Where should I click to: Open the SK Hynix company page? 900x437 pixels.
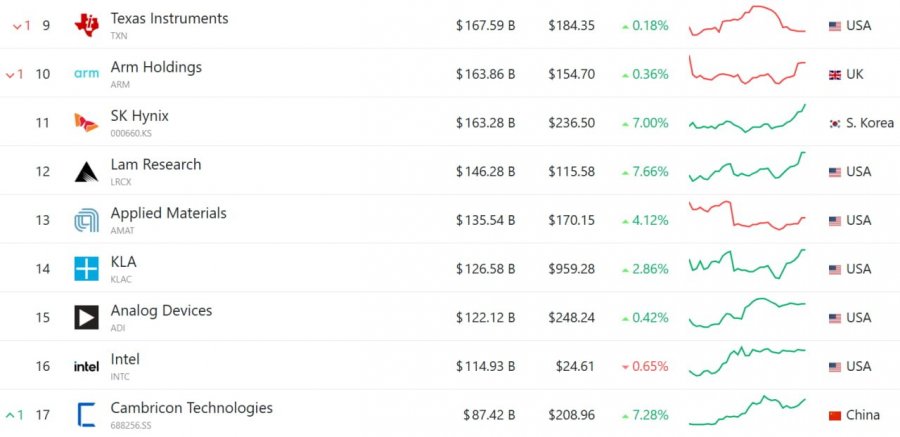coord(139,116)
